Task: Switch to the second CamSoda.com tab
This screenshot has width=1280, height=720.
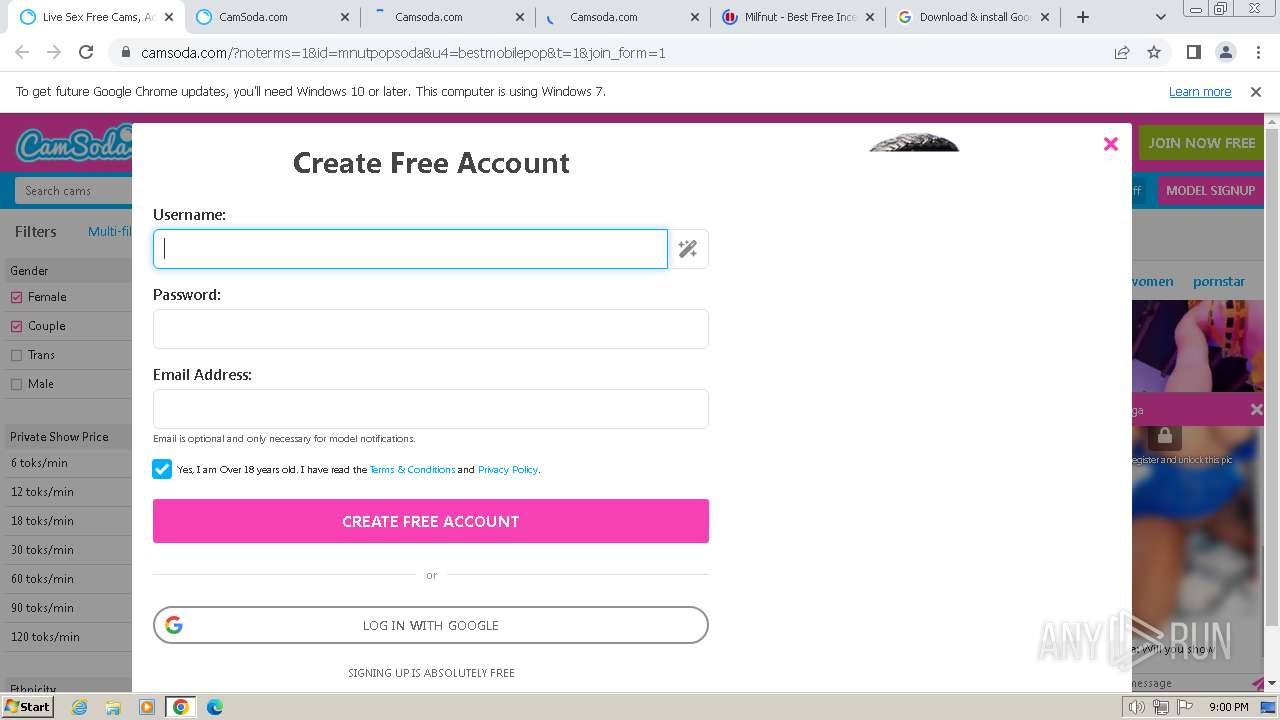Action: pos(272,17)
